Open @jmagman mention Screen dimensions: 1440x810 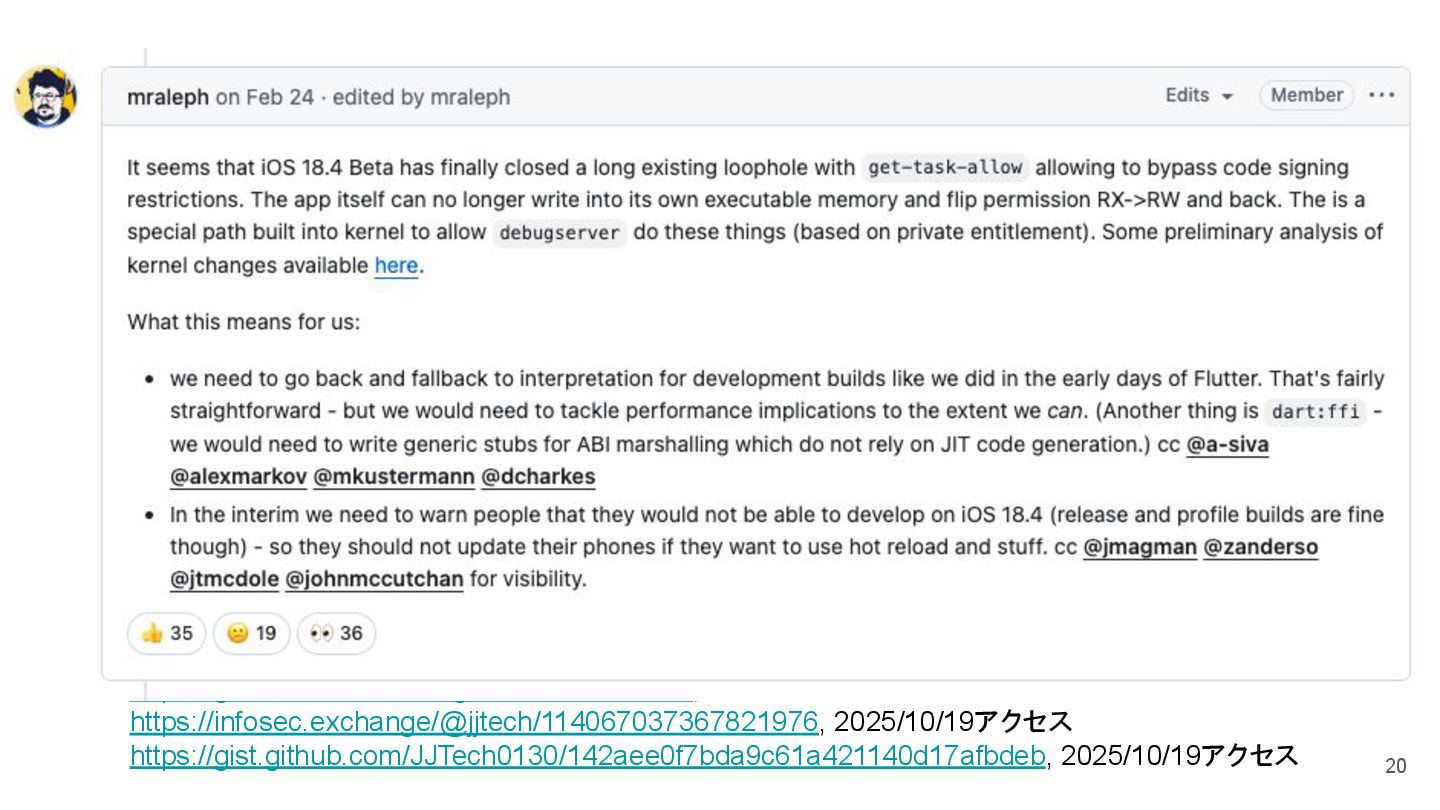[1140, 547]
